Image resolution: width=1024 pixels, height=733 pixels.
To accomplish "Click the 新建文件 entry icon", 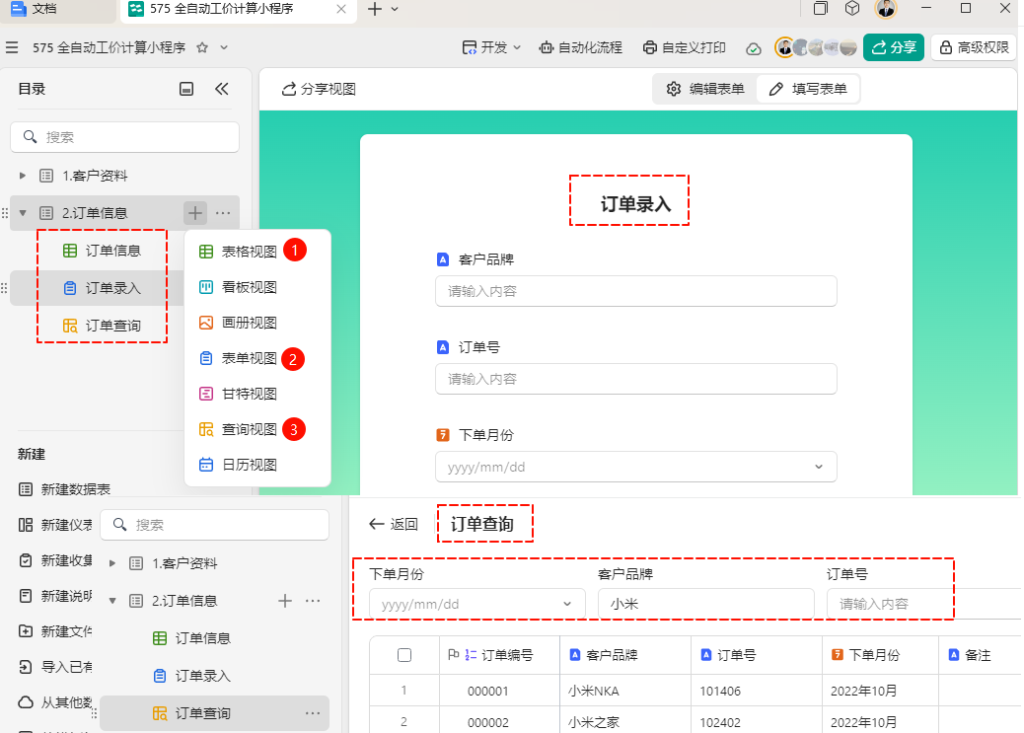I will 25,631.
